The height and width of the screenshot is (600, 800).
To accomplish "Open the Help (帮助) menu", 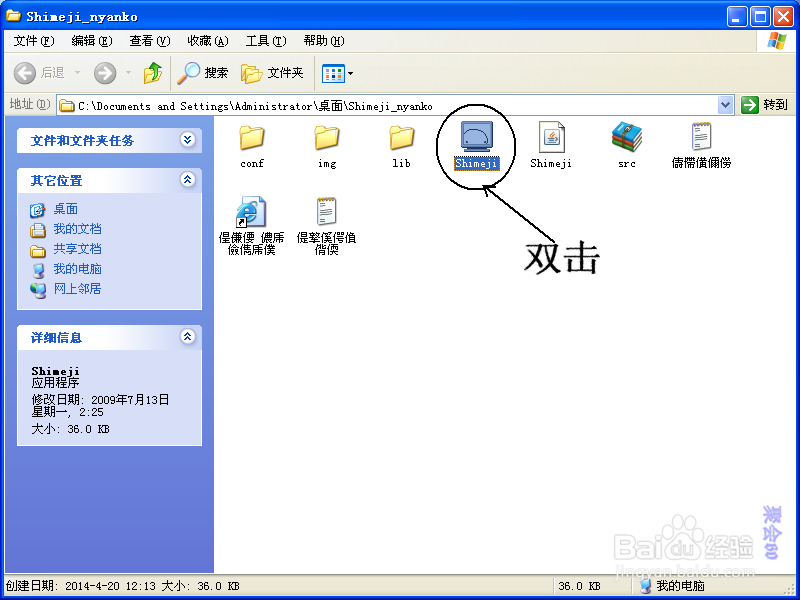I will click(x=324, y=41).
